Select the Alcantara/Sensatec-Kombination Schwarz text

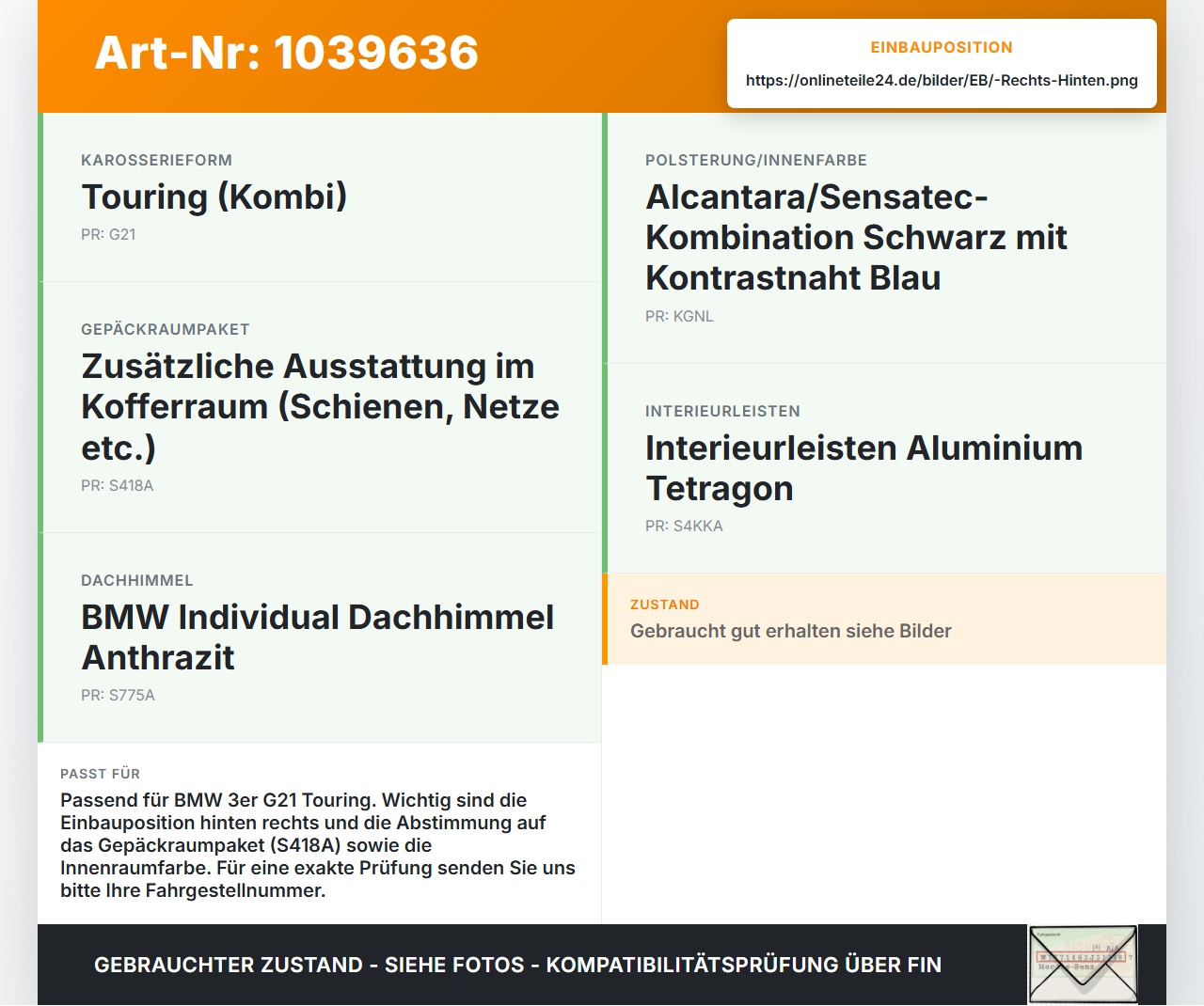856,237
